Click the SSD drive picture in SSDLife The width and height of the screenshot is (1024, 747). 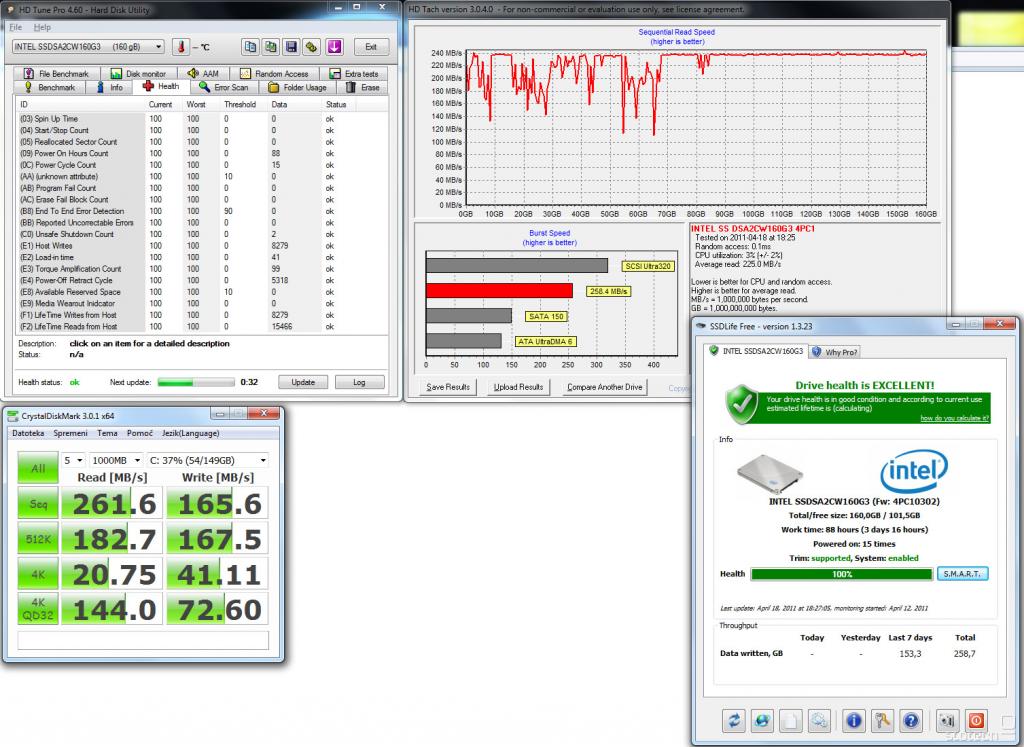tap(770, 473)
